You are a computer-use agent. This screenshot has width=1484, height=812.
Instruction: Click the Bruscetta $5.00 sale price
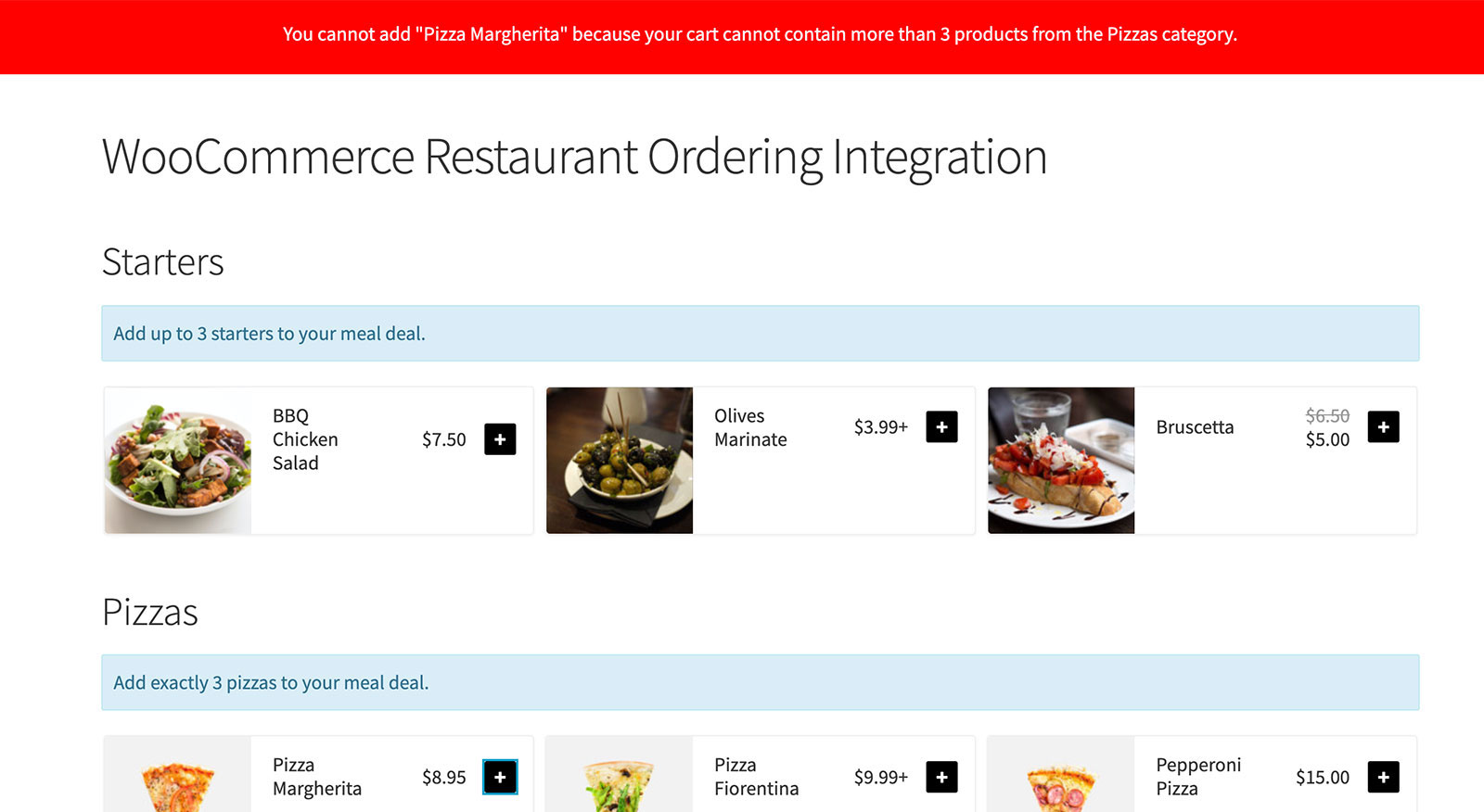[x=1327, y=439]
